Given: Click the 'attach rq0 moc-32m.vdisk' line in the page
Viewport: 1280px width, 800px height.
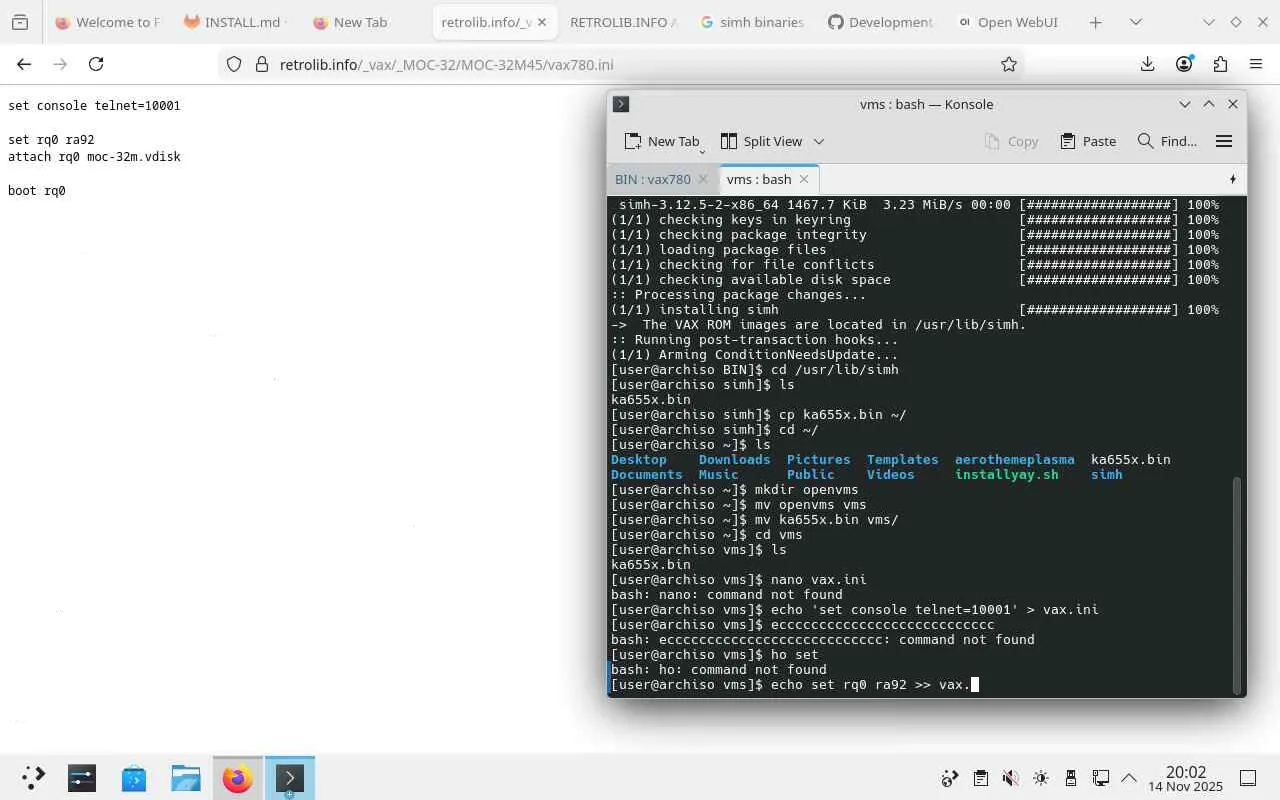Looking at the screenshot, I should point(94,157).
